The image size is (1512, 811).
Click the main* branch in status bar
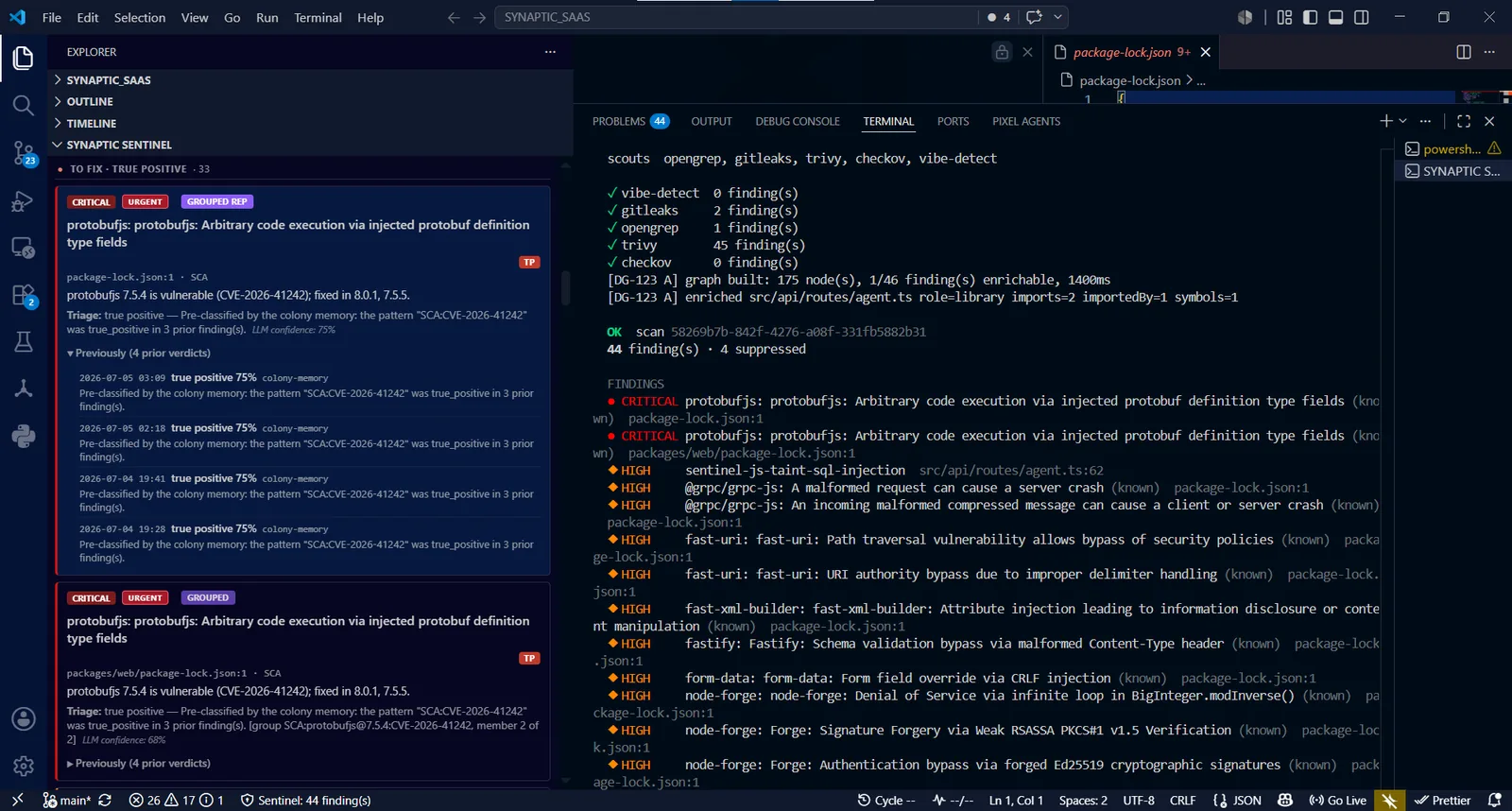(x=67, y=800)
